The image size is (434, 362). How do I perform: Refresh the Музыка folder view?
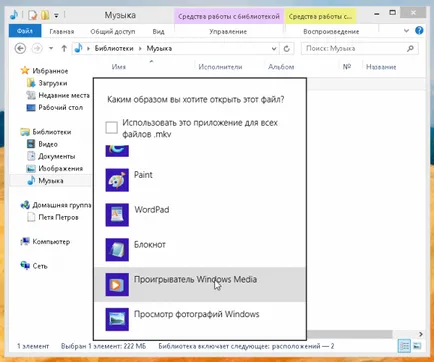pyautogui.click(x=287, y=49)
